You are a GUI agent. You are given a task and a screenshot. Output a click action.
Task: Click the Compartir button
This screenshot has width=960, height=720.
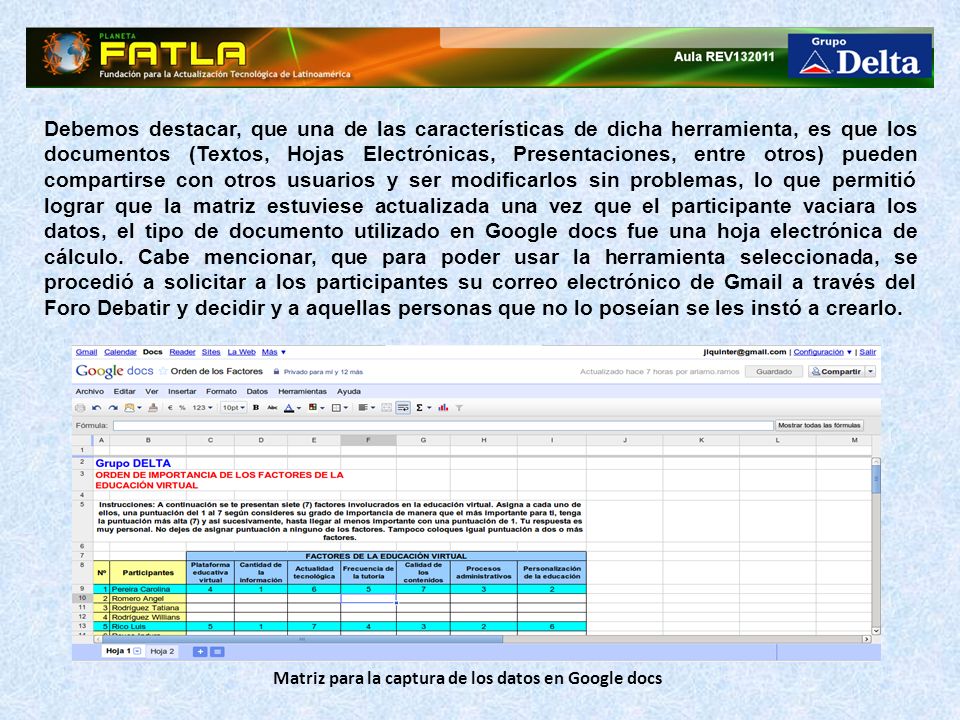(836, 372)
